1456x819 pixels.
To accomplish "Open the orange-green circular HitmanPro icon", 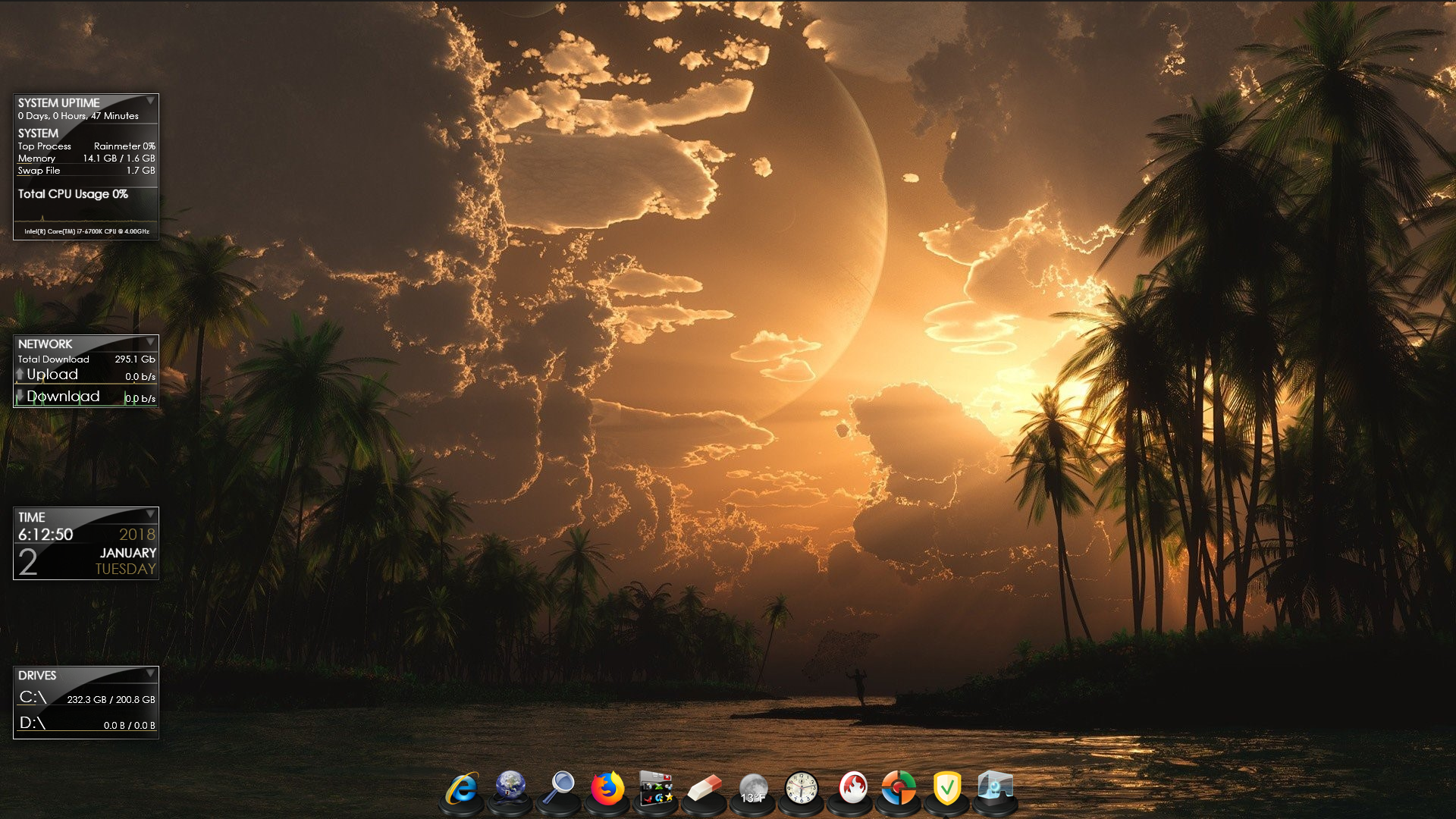I will (899, 789).
